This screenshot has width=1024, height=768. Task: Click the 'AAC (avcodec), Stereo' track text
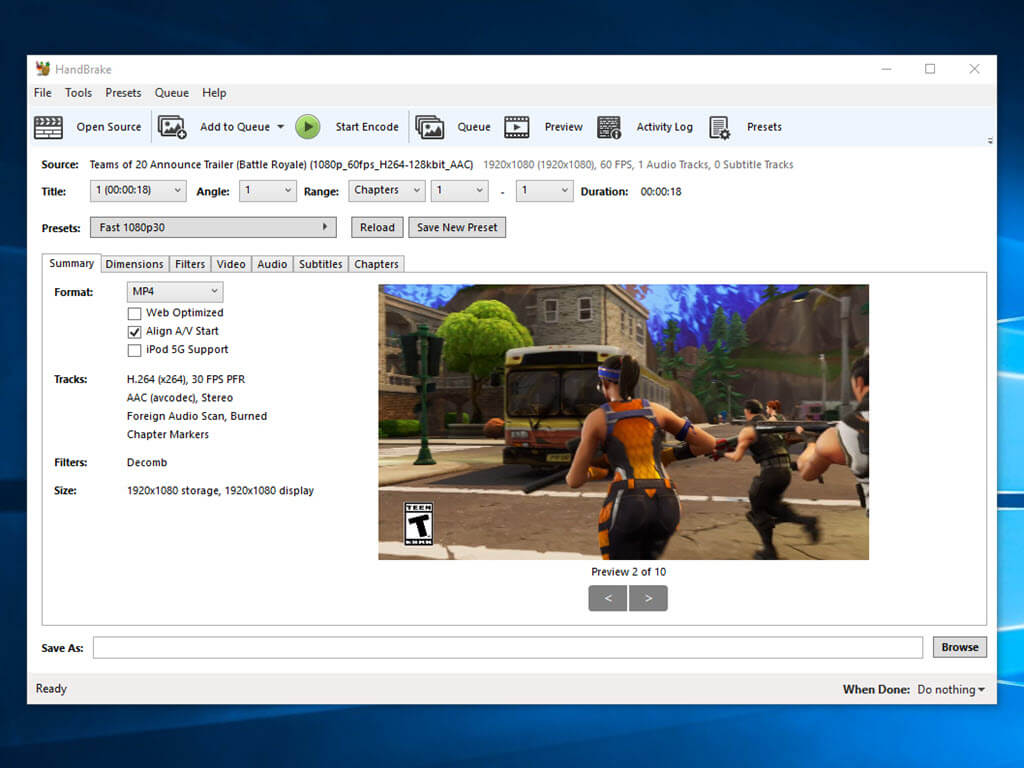point(180,398)
